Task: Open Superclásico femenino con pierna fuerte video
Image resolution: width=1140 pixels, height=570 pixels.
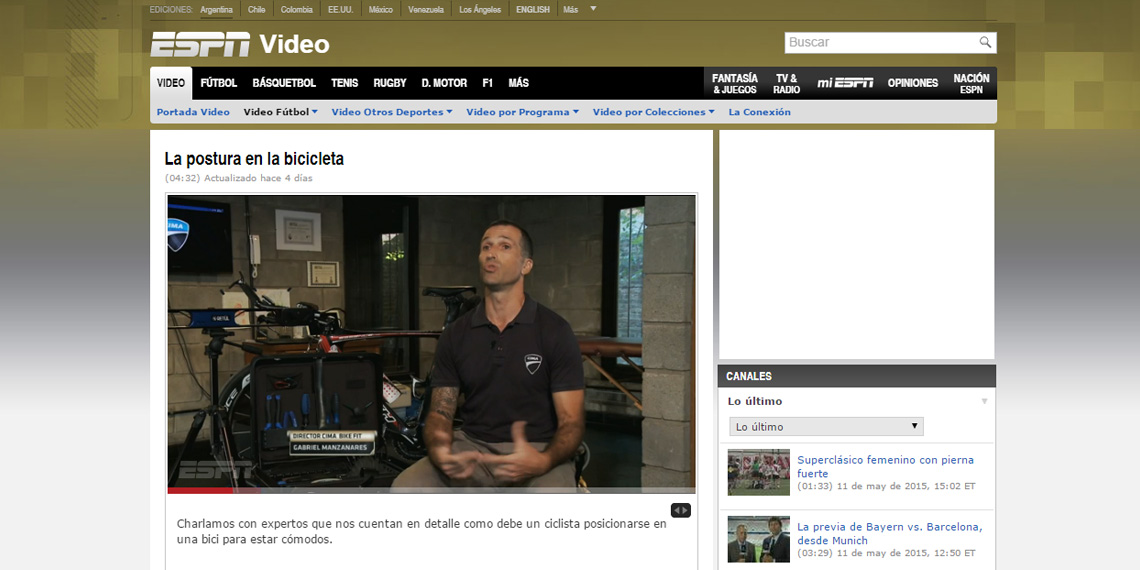Action: pyautogui.click(x=885, y=467)
